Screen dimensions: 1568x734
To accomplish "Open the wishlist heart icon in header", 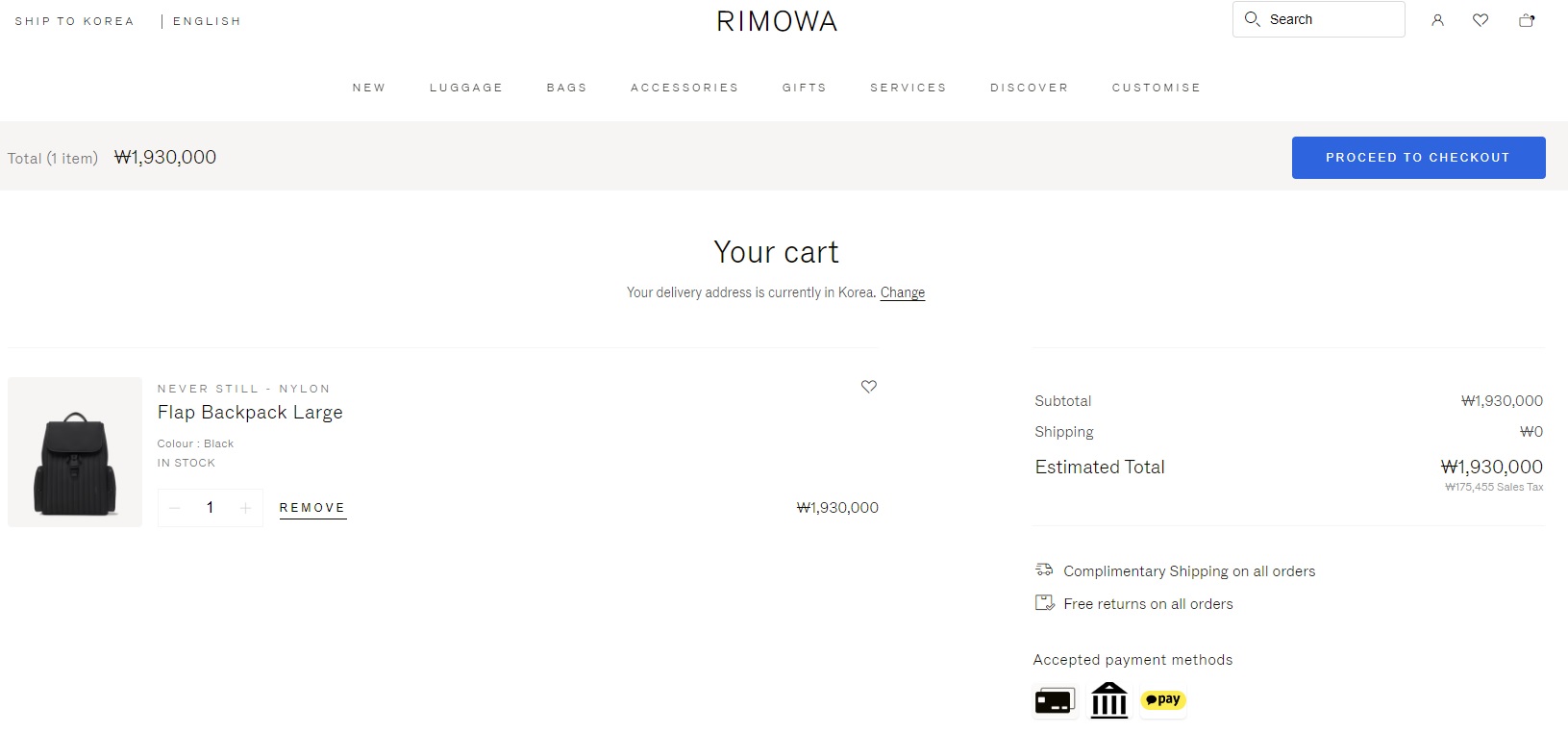I will (1481, 20).
